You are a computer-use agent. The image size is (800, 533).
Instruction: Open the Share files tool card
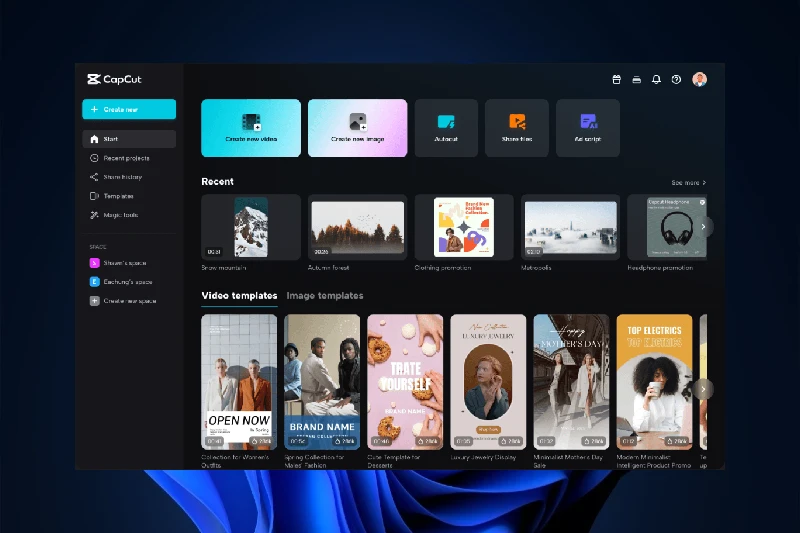[x=517, y=128]
